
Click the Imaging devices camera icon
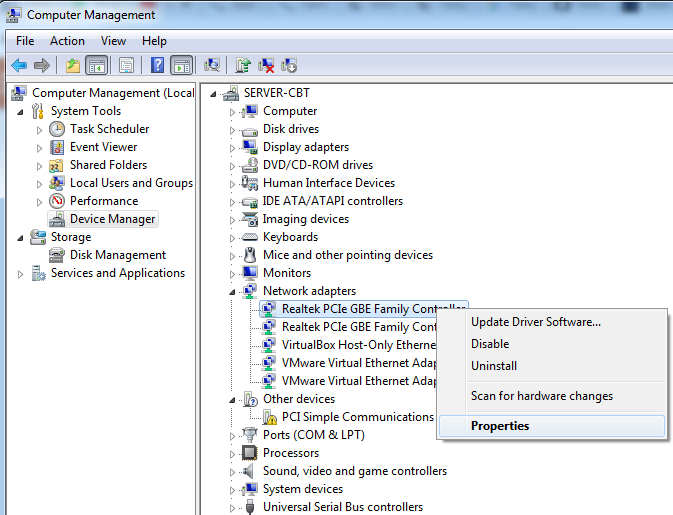(x=250, y=219)
